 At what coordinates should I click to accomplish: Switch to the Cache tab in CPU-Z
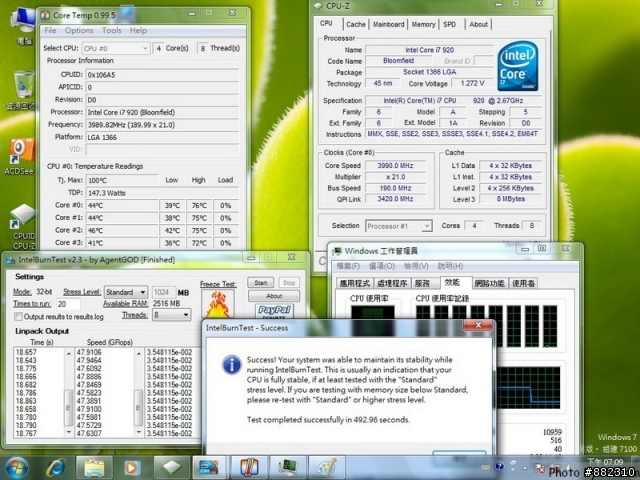pos(356,24)
